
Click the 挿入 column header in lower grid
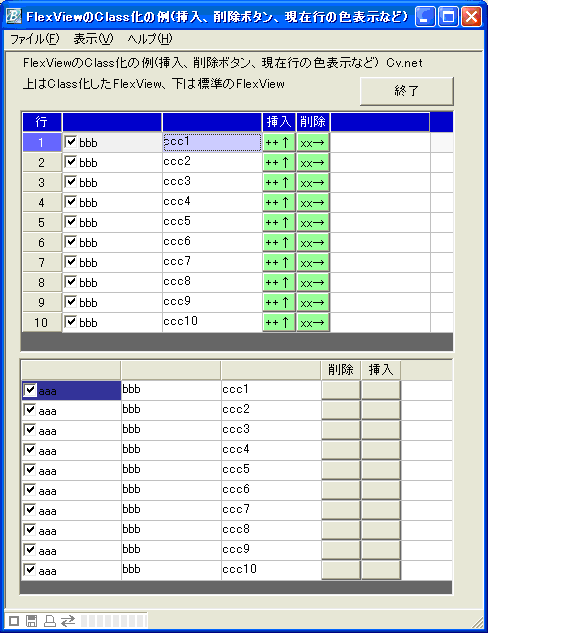click(381, 370)
